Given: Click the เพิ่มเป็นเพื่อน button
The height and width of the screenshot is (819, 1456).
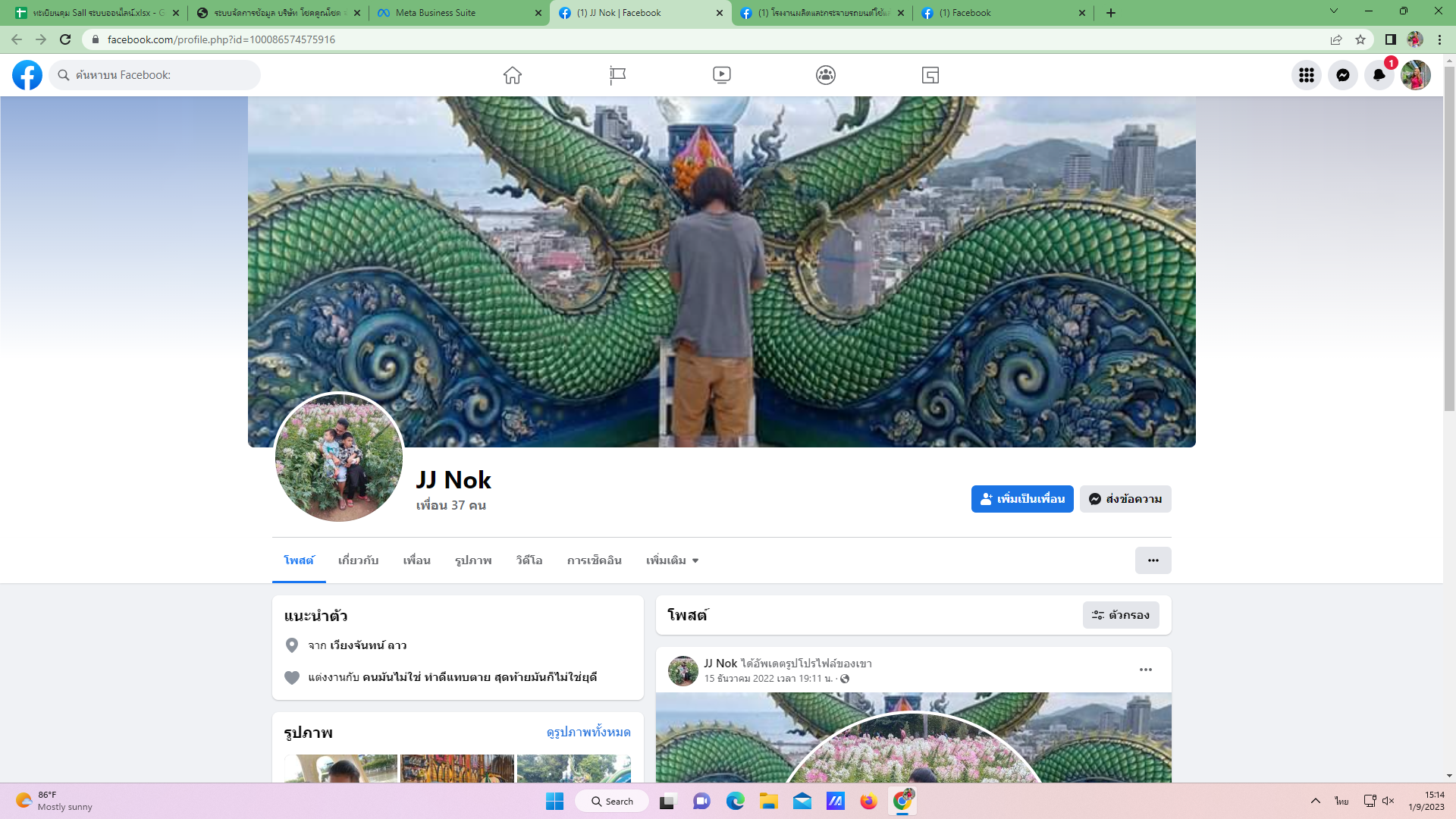Looking at the screenshot, I should click(x=1022, y=499).
